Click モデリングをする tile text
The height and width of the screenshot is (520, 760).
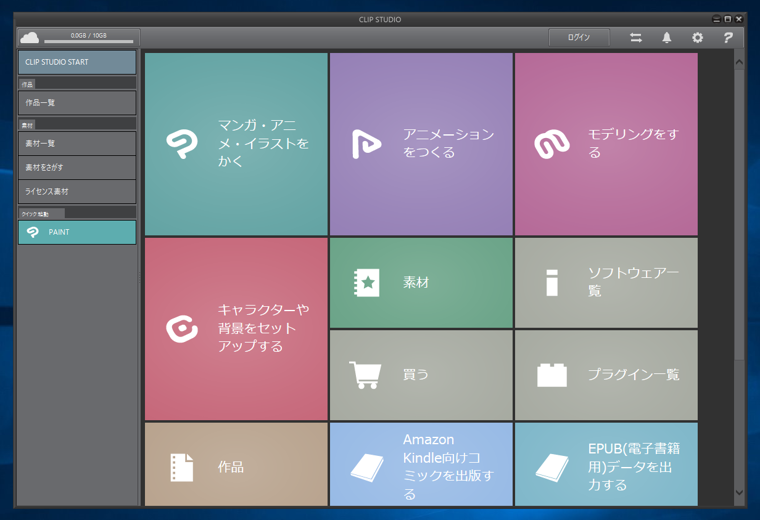[x=633, y=143]
